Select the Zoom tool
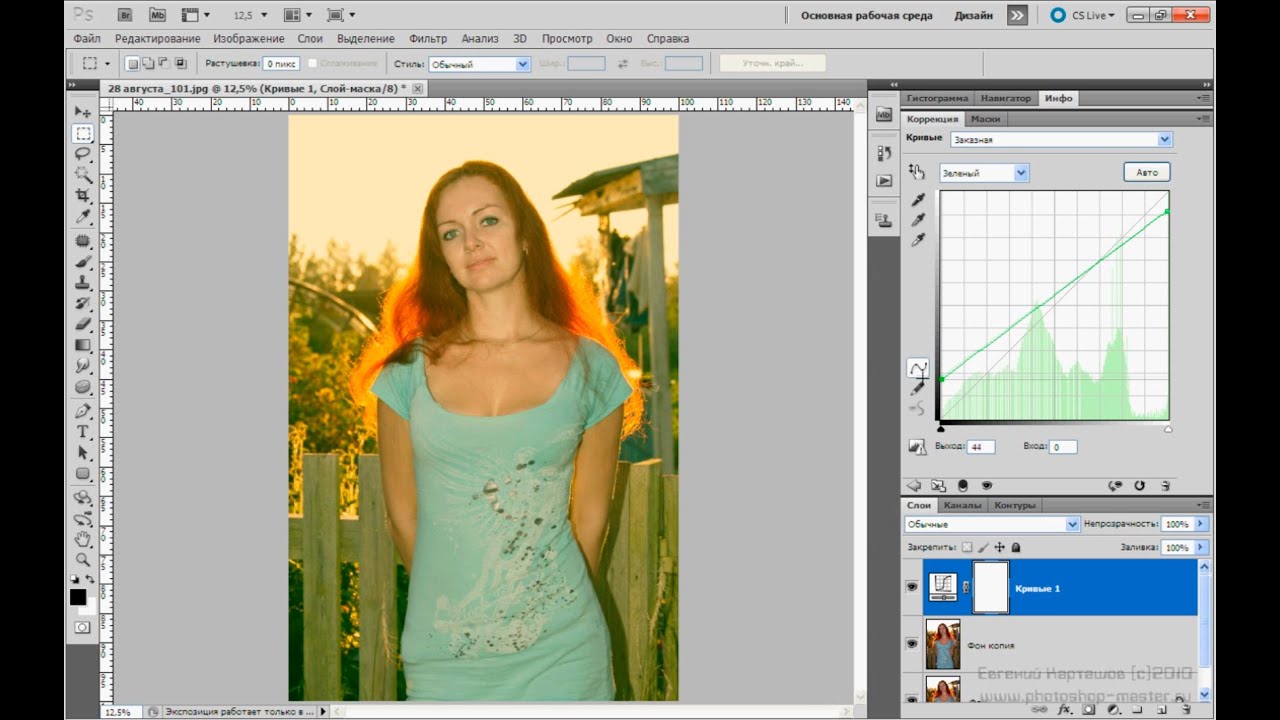 pos(83,560)
